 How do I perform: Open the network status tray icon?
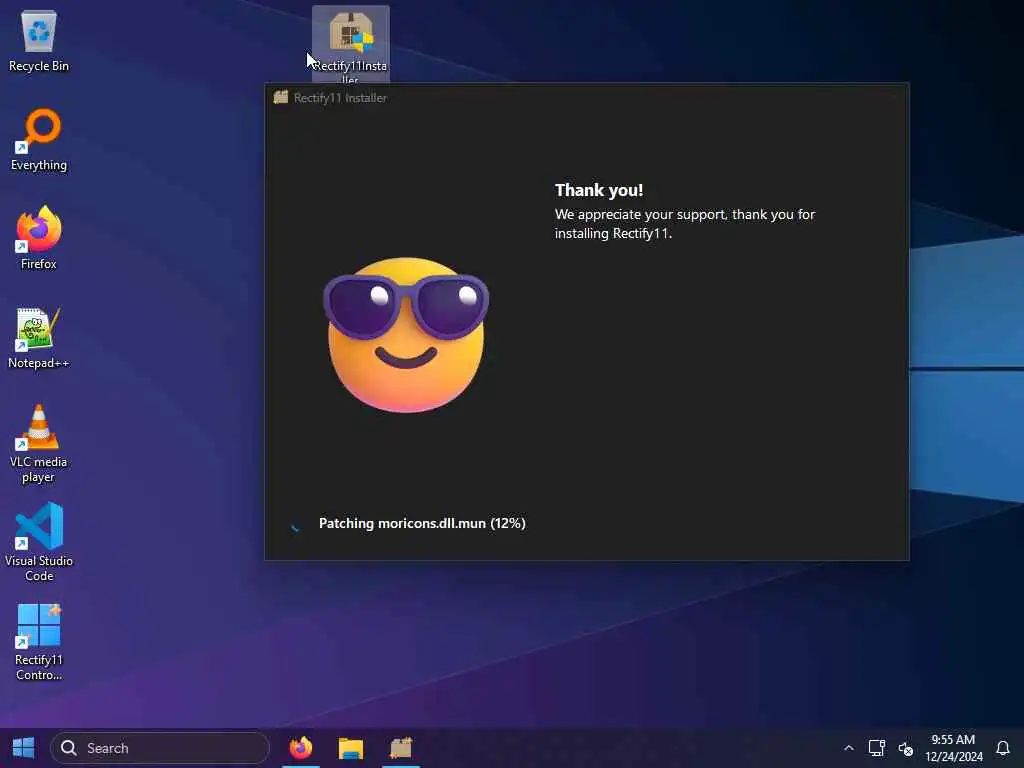(x=876, y=748)
